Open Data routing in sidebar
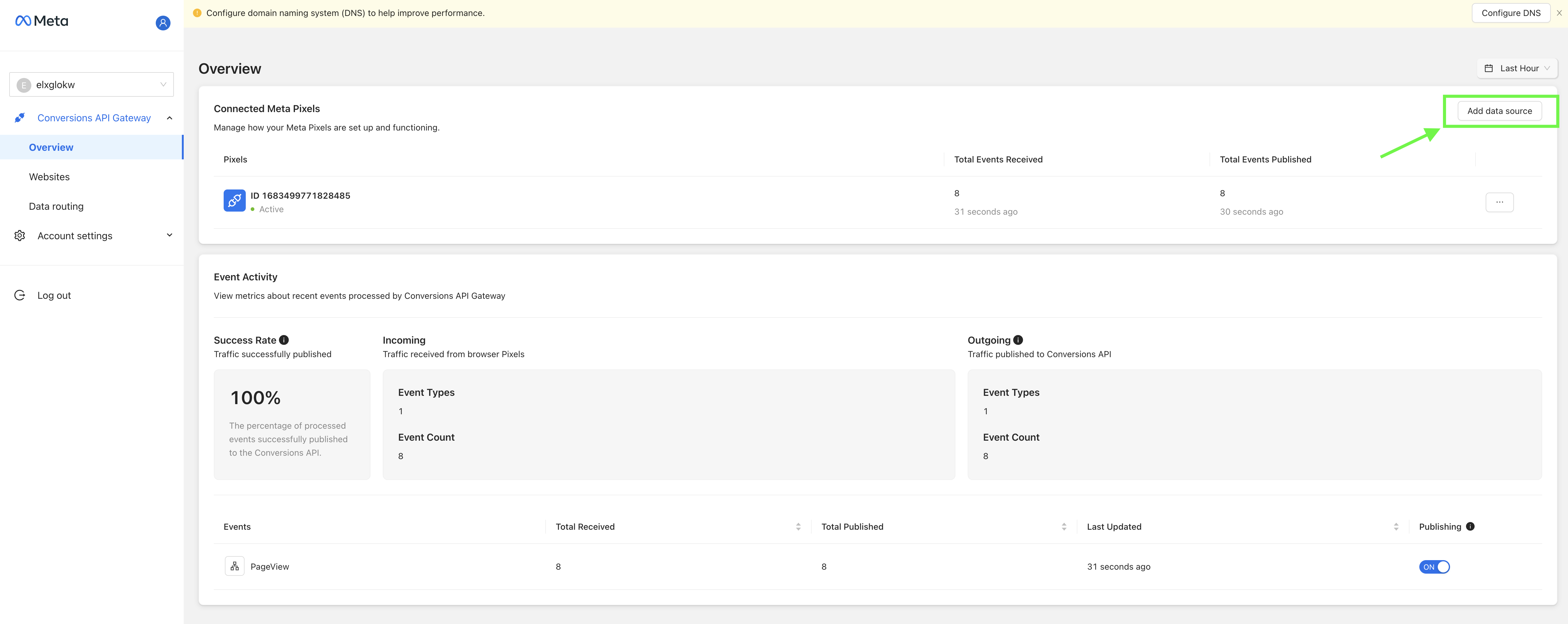Viewport: 1568px width, 624px height. point(56,206)
